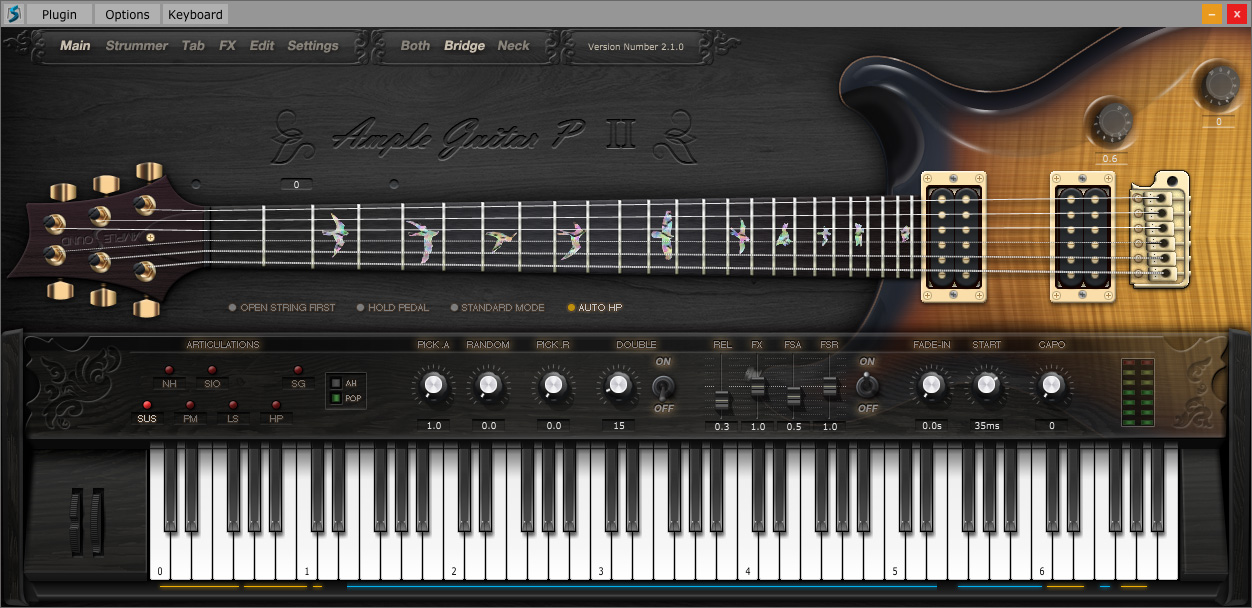The image size is (1252, 608).
Task: Select the Main tab
Action: click(75, 46)
